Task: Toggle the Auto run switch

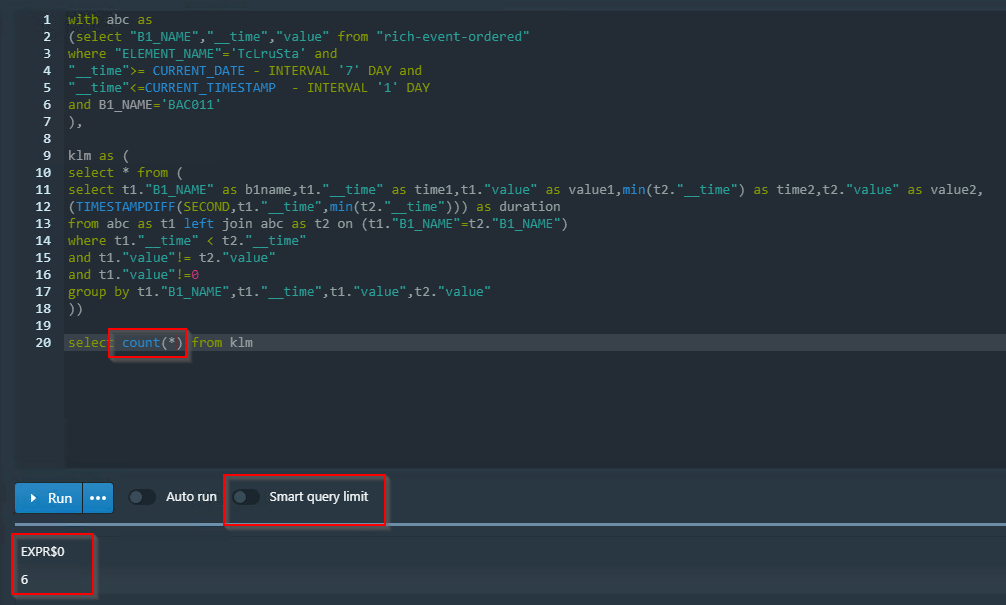Action: tap(142, 497)
